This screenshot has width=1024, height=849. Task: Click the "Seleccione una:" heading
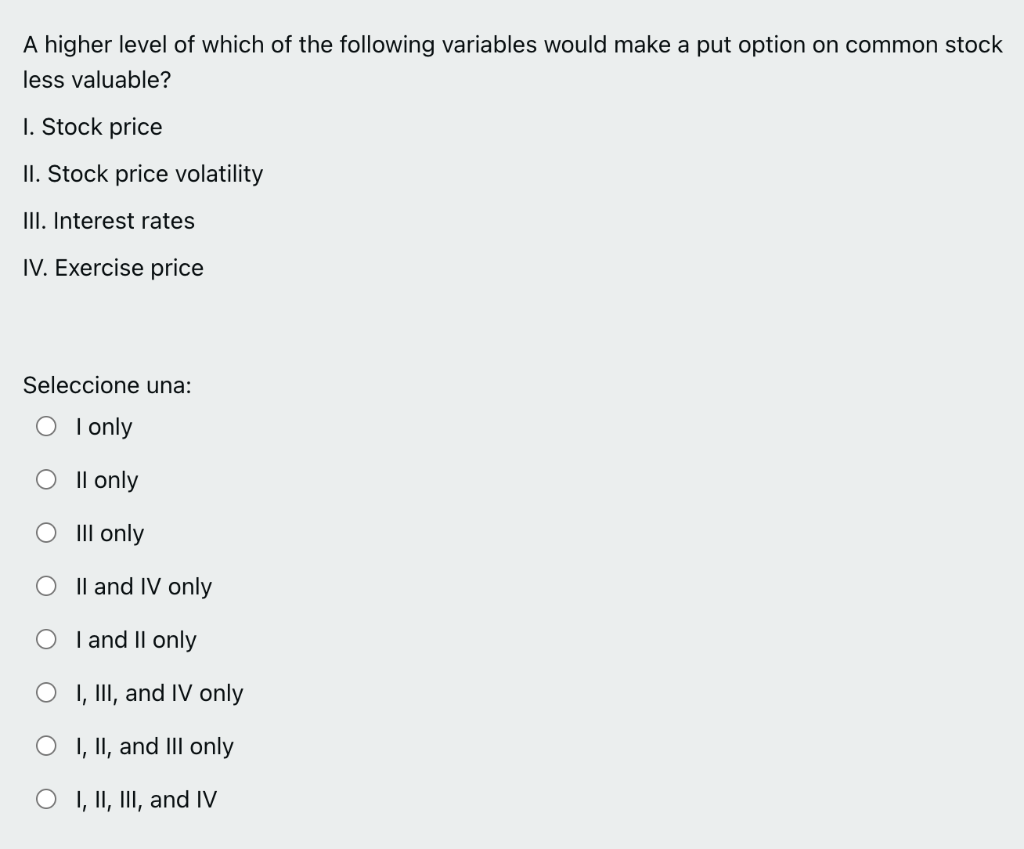tap(106, 385)
